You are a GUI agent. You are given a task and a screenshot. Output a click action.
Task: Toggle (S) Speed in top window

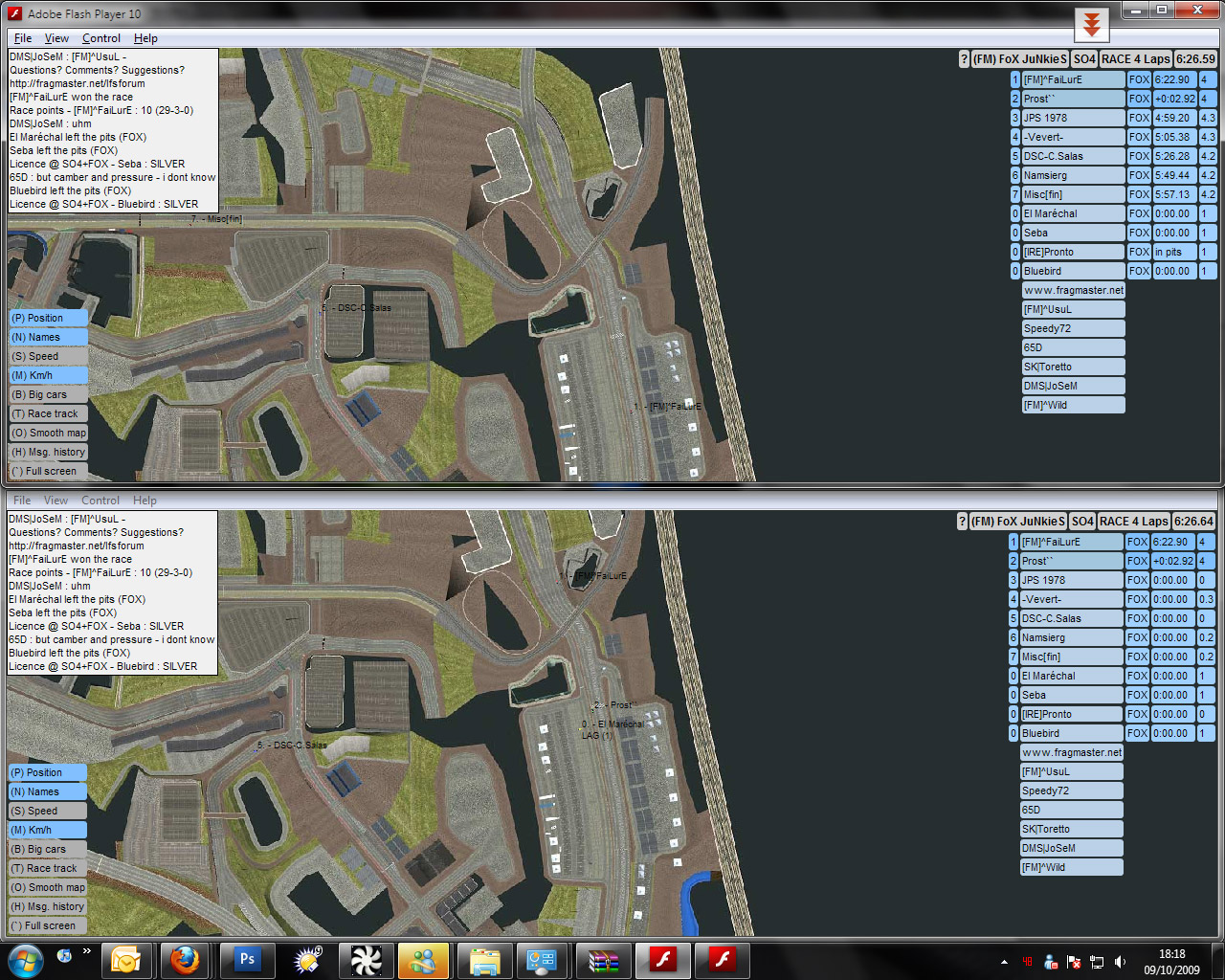(x=48, y=356)
